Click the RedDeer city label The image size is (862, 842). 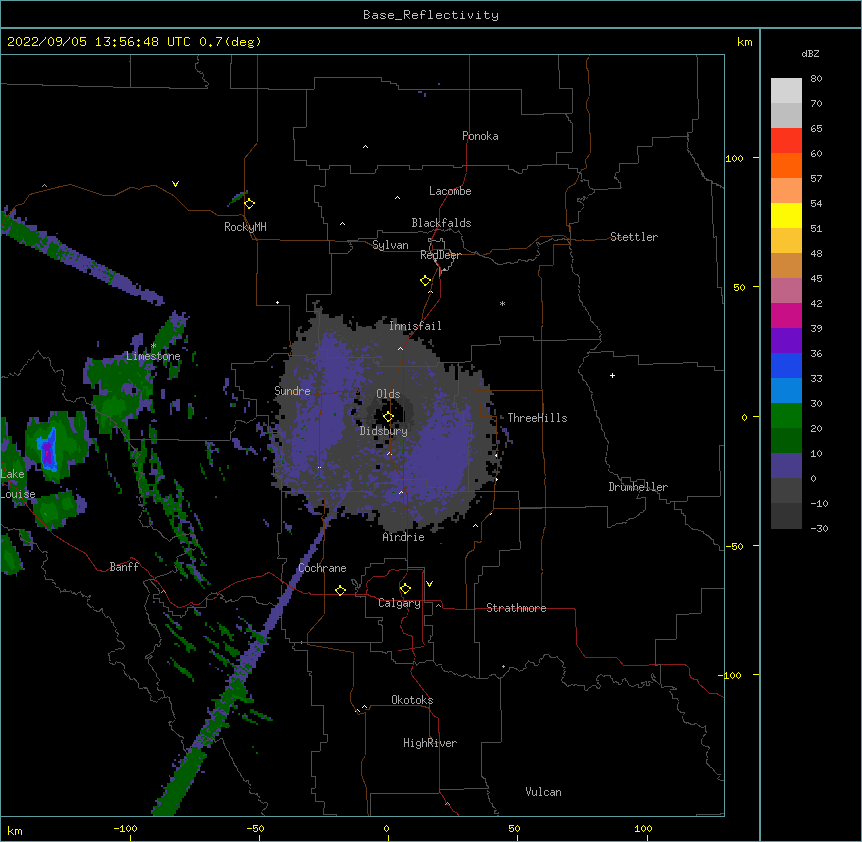coord(440,255)
